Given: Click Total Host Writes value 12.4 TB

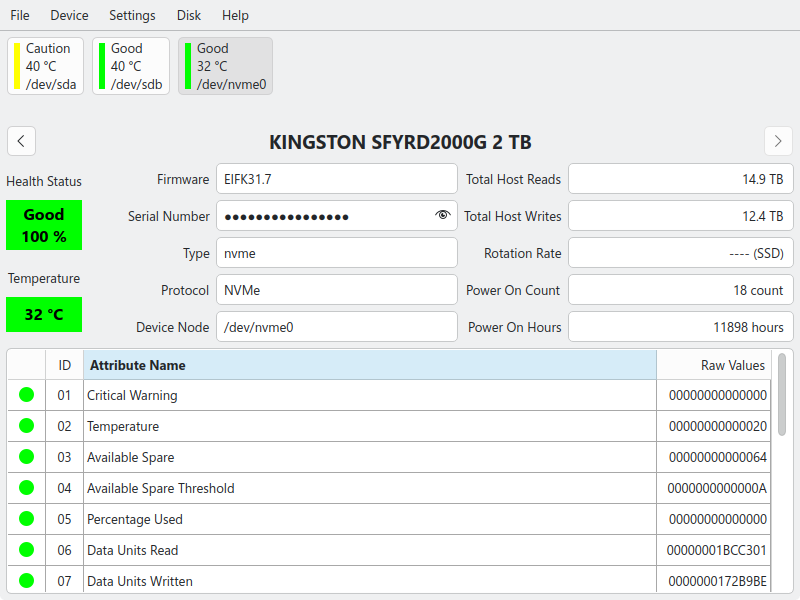Looking at the screenshot, I should coord(681,216).
